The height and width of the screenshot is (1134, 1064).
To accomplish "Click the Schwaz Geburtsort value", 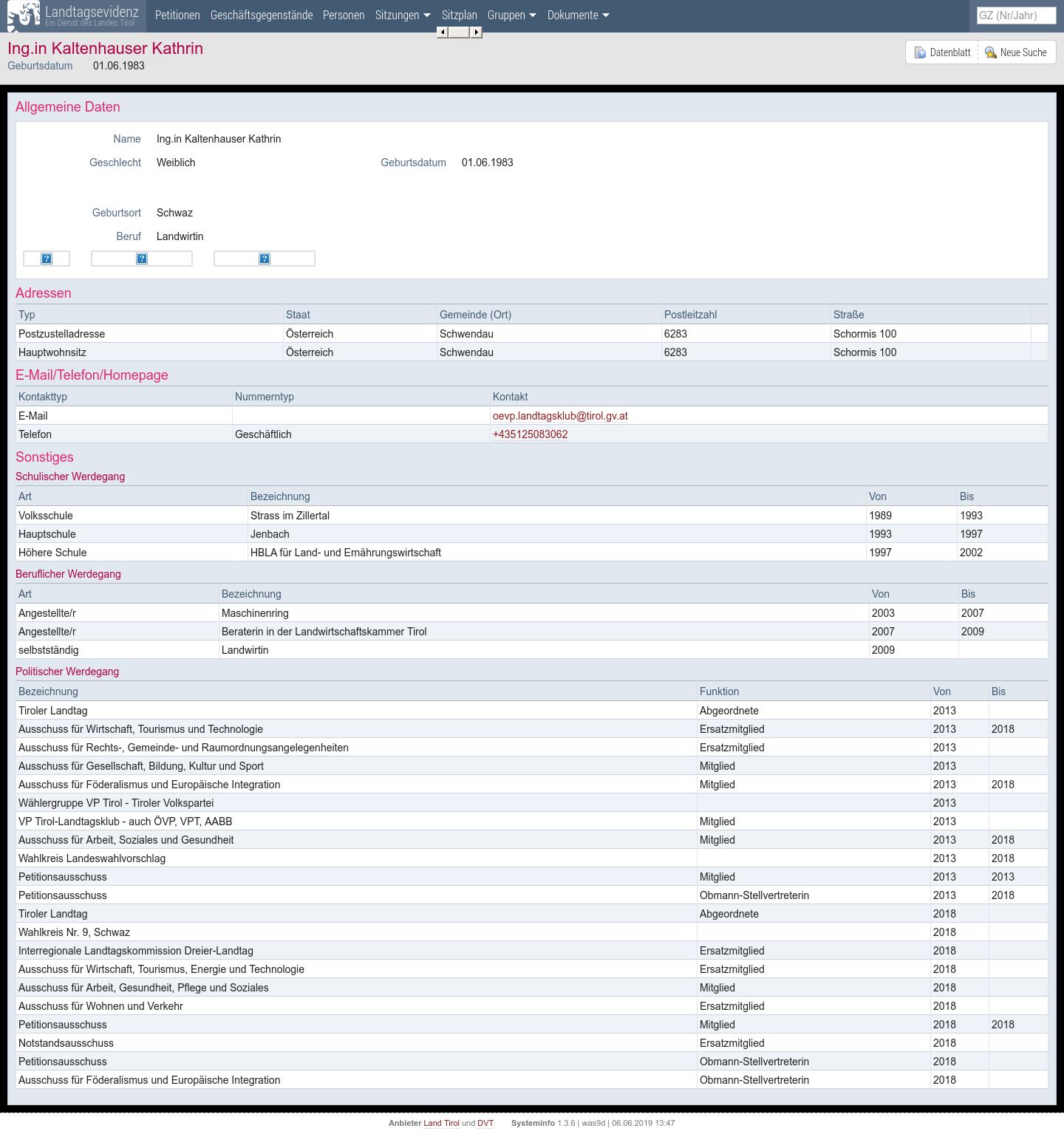I will click(174, 213).
